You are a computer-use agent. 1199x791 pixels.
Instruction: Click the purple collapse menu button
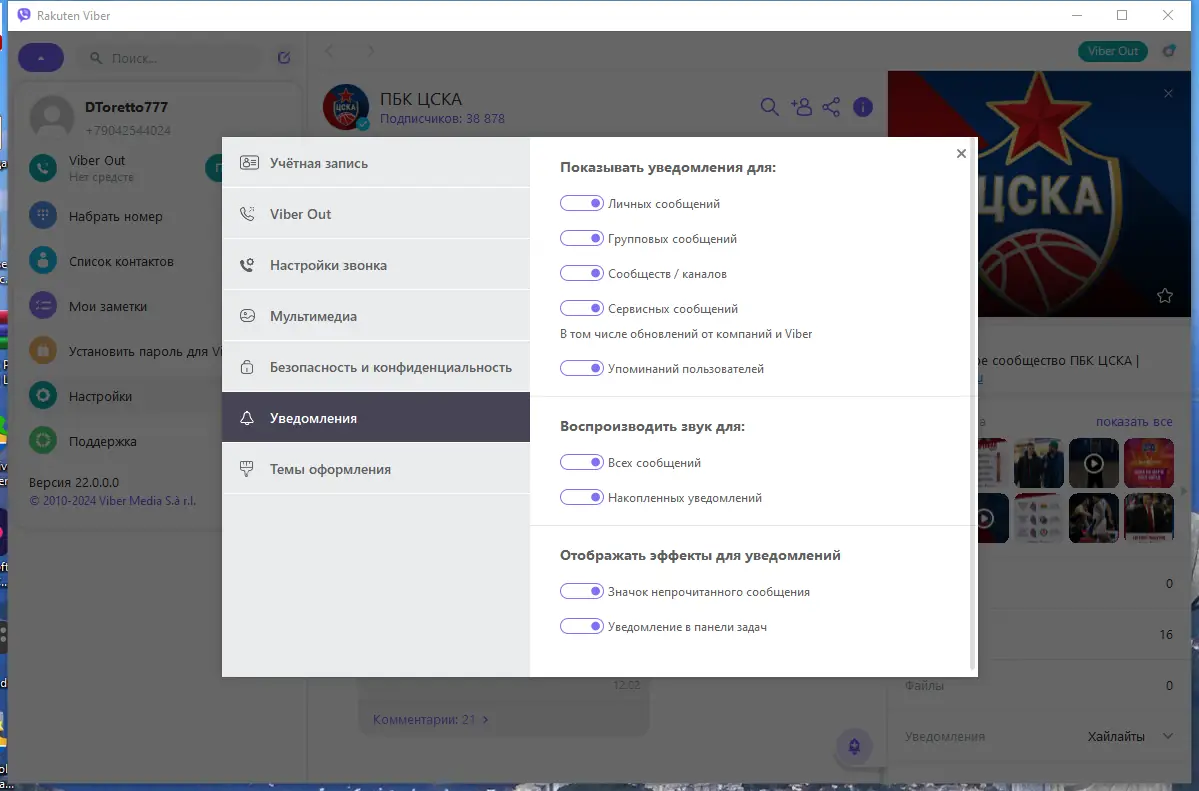(x=41, y=57)
